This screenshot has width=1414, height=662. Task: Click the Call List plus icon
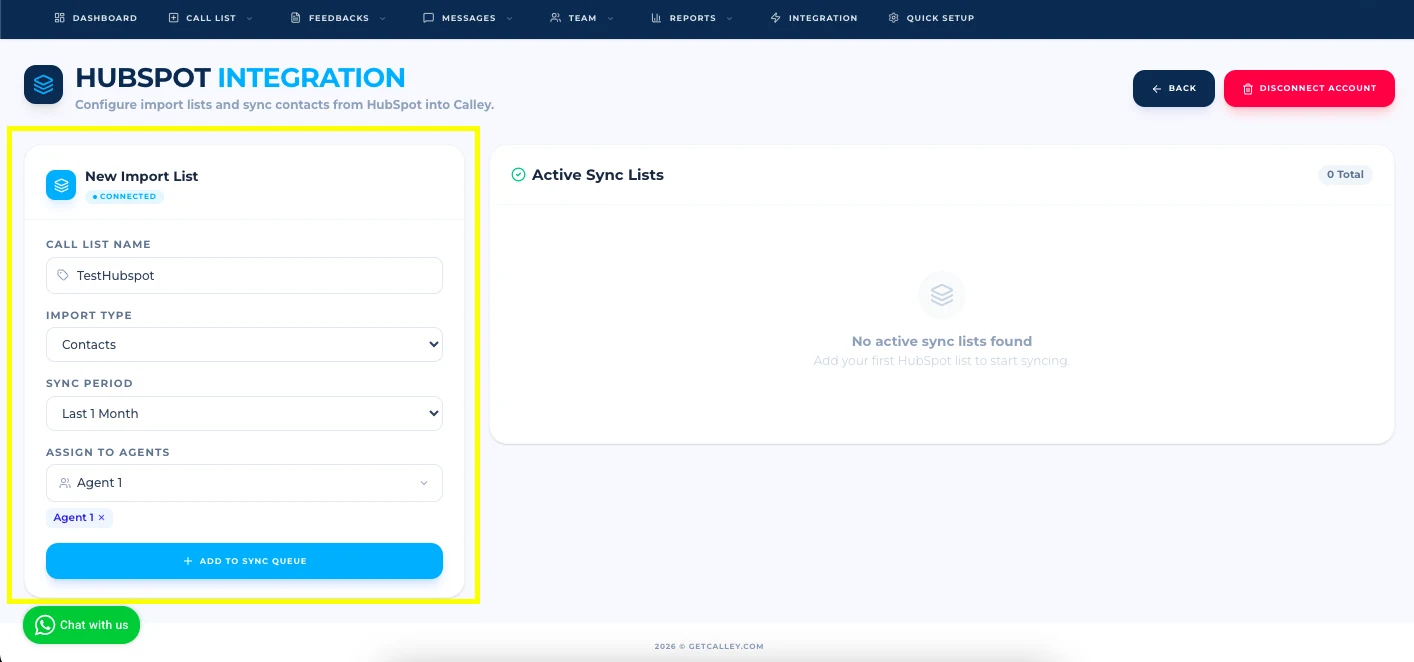pyautogui.click(x=173, y=18)
